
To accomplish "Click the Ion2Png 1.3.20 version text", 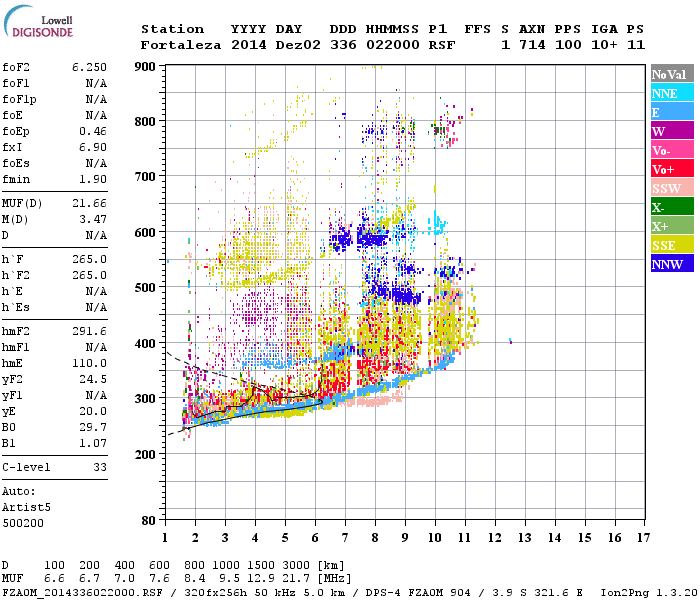I will 649,592.
